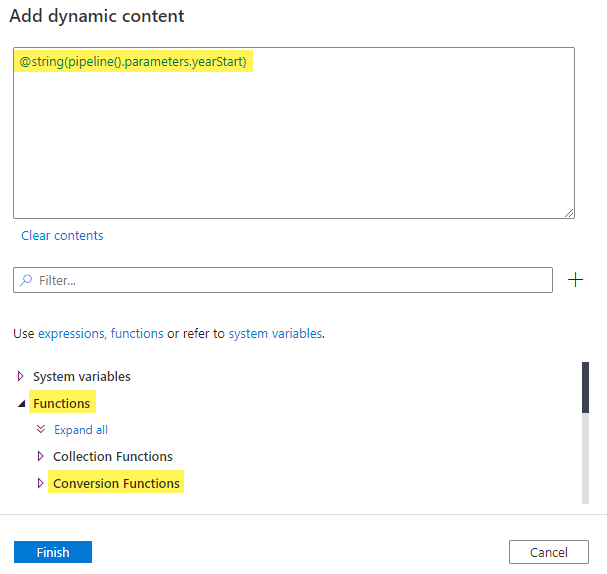The width and height of the screenshot is (607, 574).
Task: Select the Collection Functions label
Action: click(x=113, y=457)
